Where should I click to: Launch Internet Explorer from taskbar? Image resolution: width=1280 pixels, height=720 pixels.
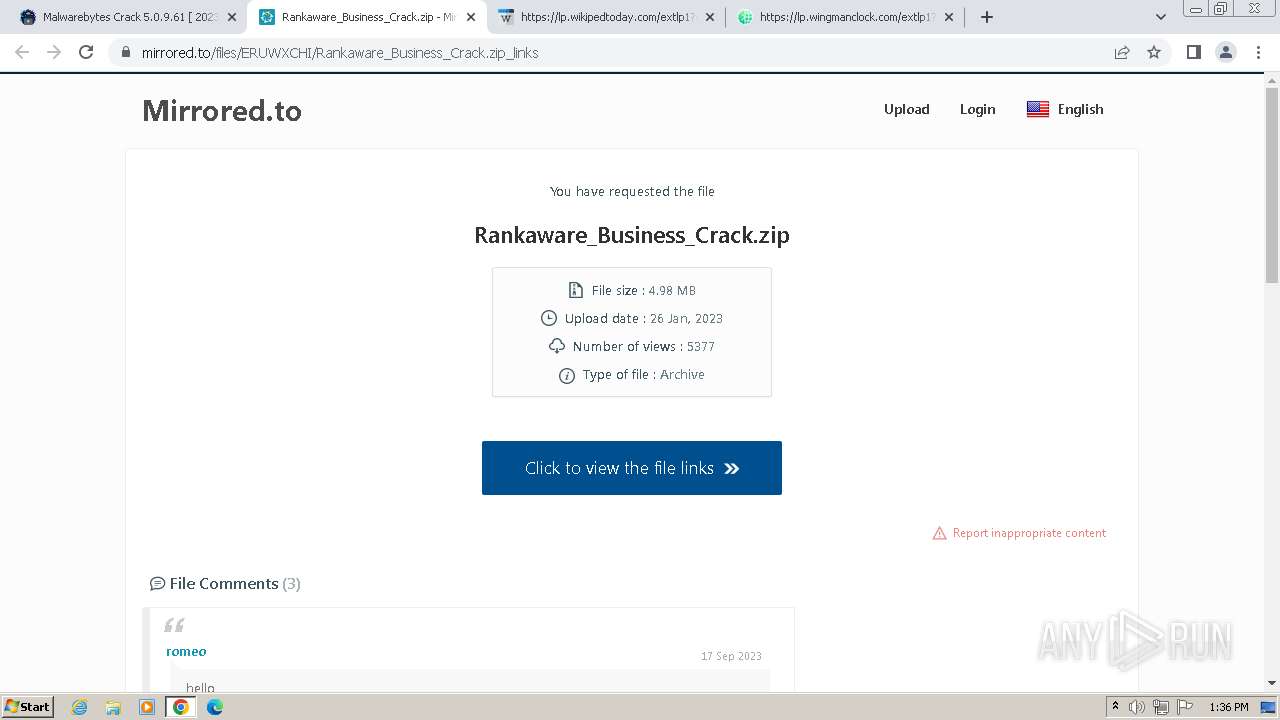pos(79,707)
